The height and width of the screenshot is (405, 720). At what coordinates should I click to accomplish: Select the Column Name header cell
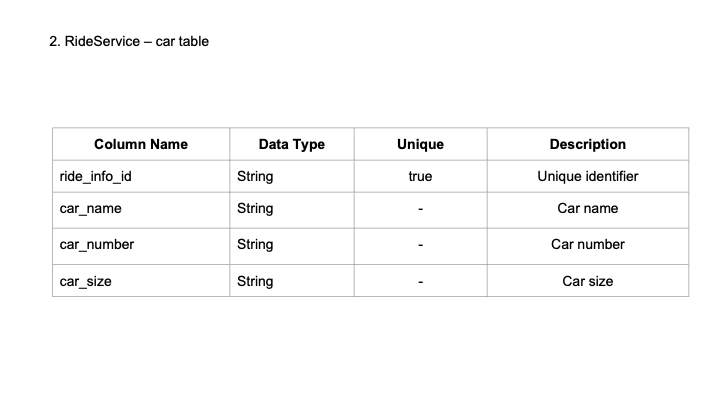(x=141, y=144)
